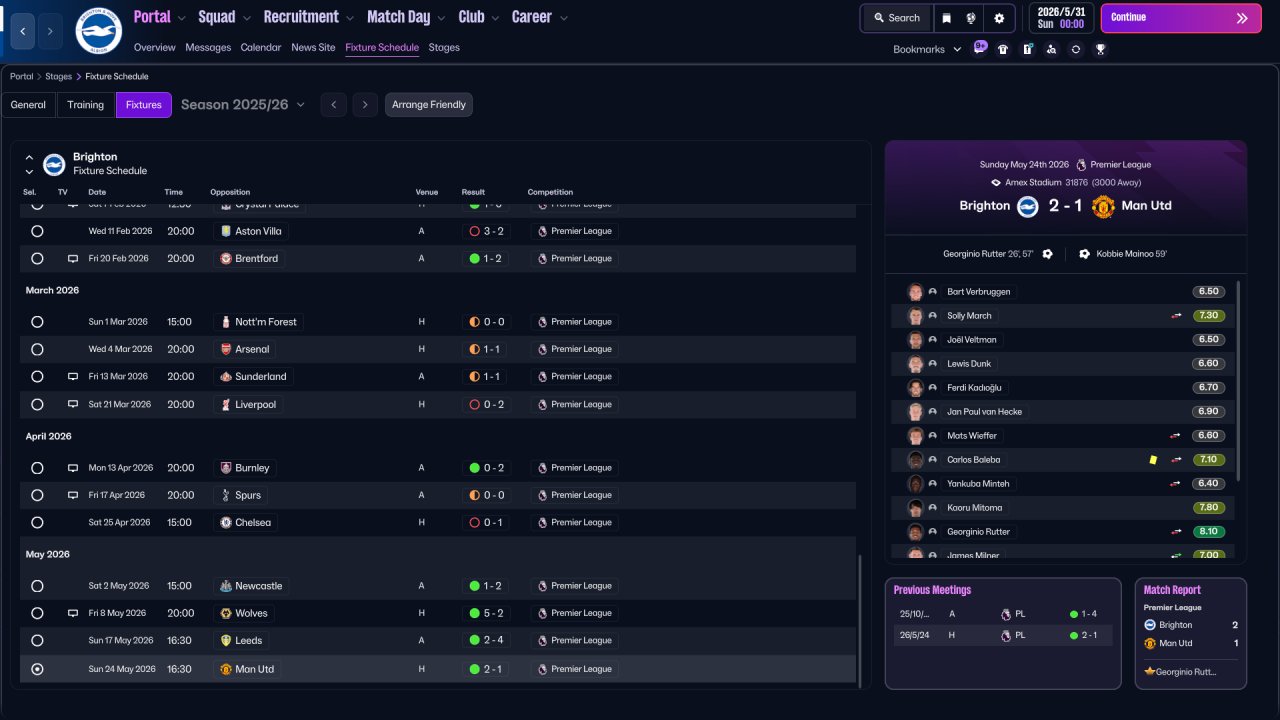This screenshot has width=1280, height=720.
Task: Select the Aston Villa fixture radio button
Action: pos(37,231)
